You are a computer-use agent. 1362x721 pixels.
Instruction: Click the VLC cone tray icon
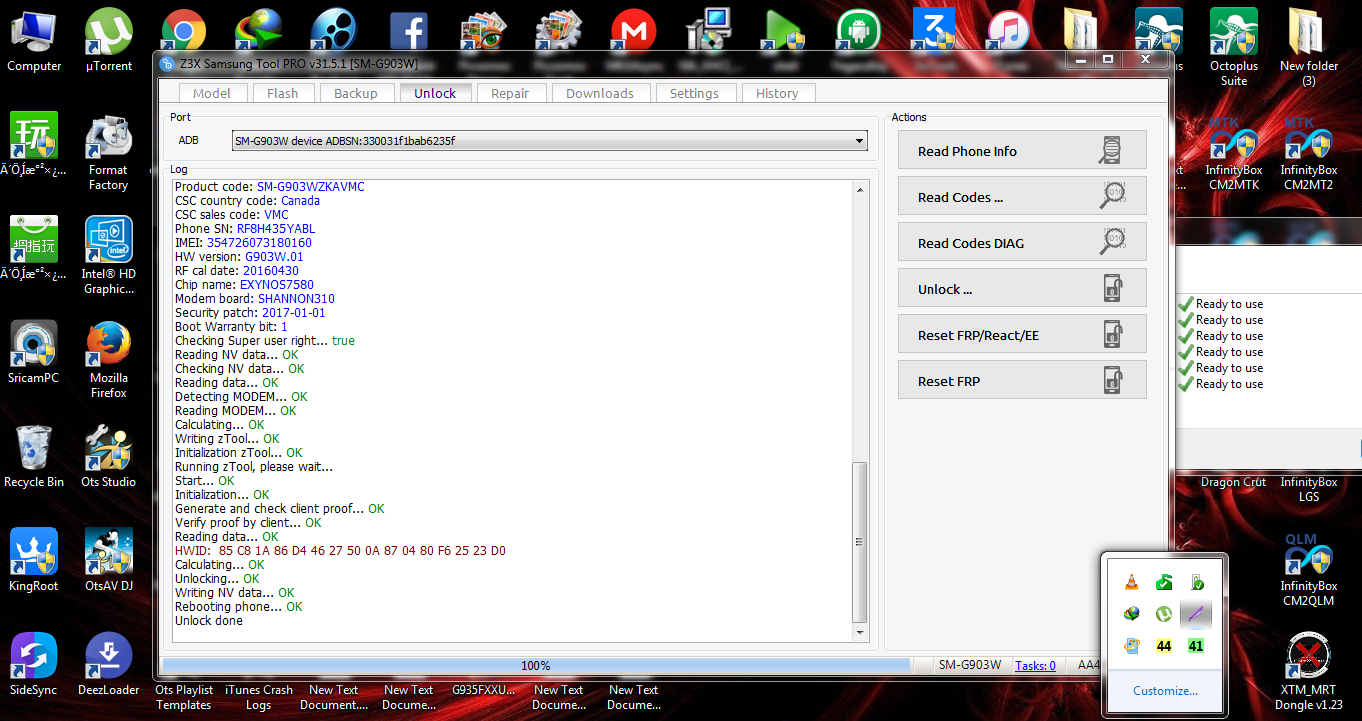[x=1131, y=582]
